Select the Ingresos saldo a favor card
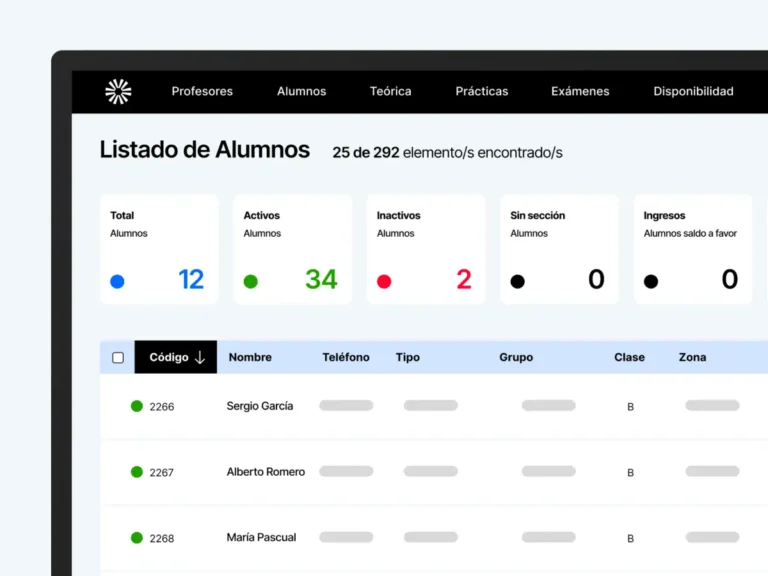The height and width of the screenshot is (576, 768). point(693,249)
